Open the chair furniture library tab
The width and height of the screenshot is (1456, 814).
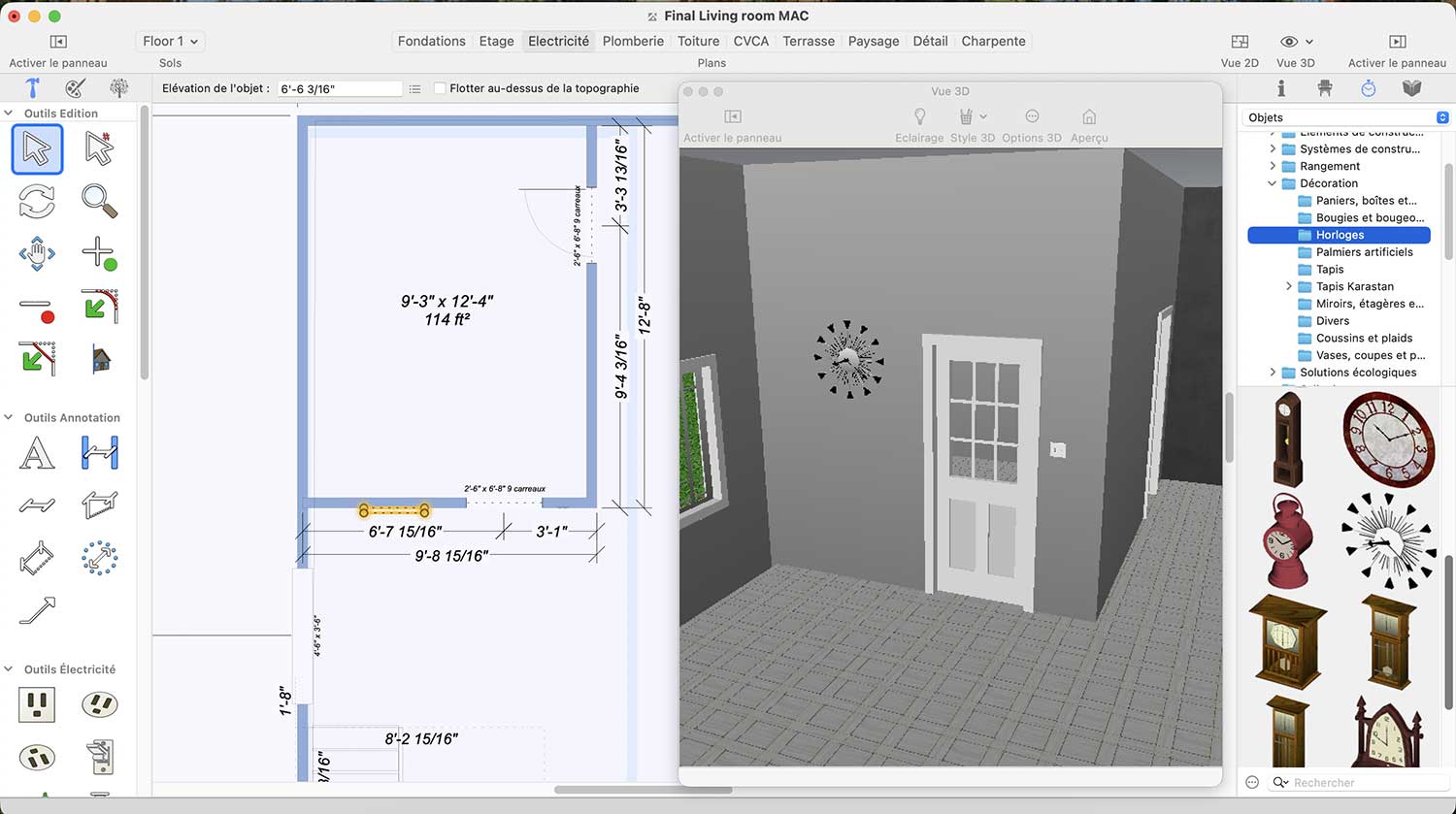[x=1325, y=88]
